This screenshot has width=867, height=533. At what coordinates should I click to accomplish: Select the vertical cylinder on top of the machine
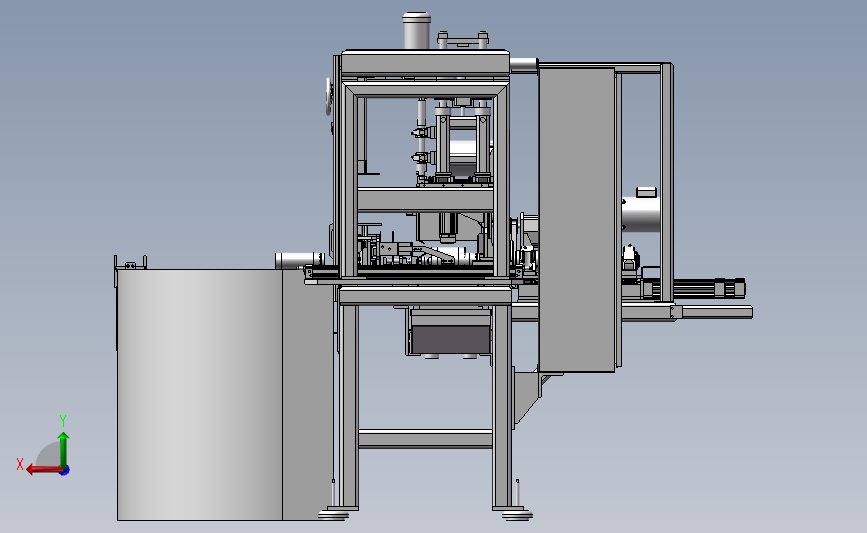(x=416, y=31)
